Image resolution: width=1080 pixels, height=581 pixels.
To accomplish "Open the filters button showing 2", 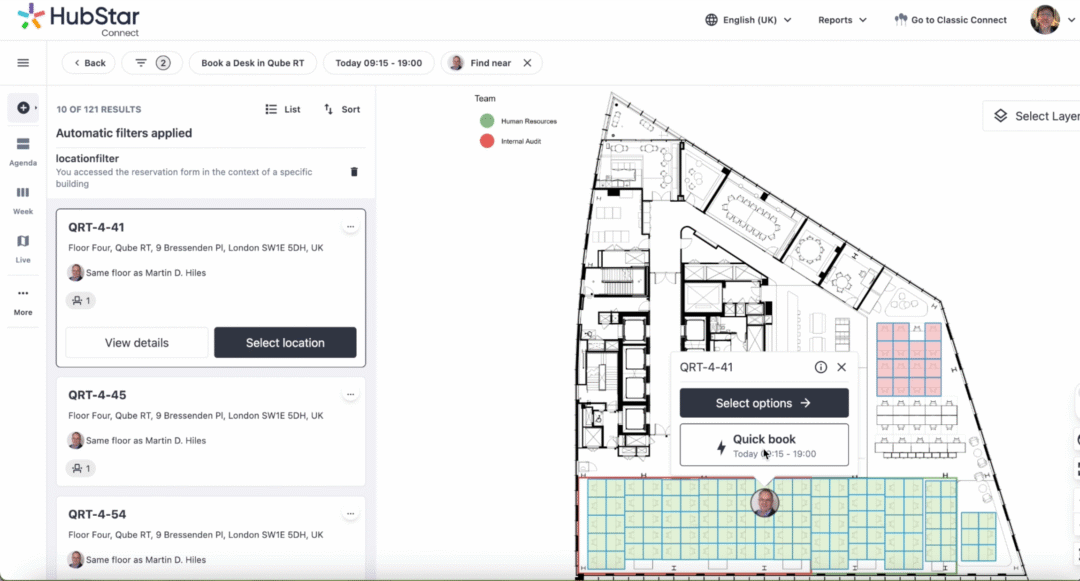I will pyautogui.click(x=152, y=63).
